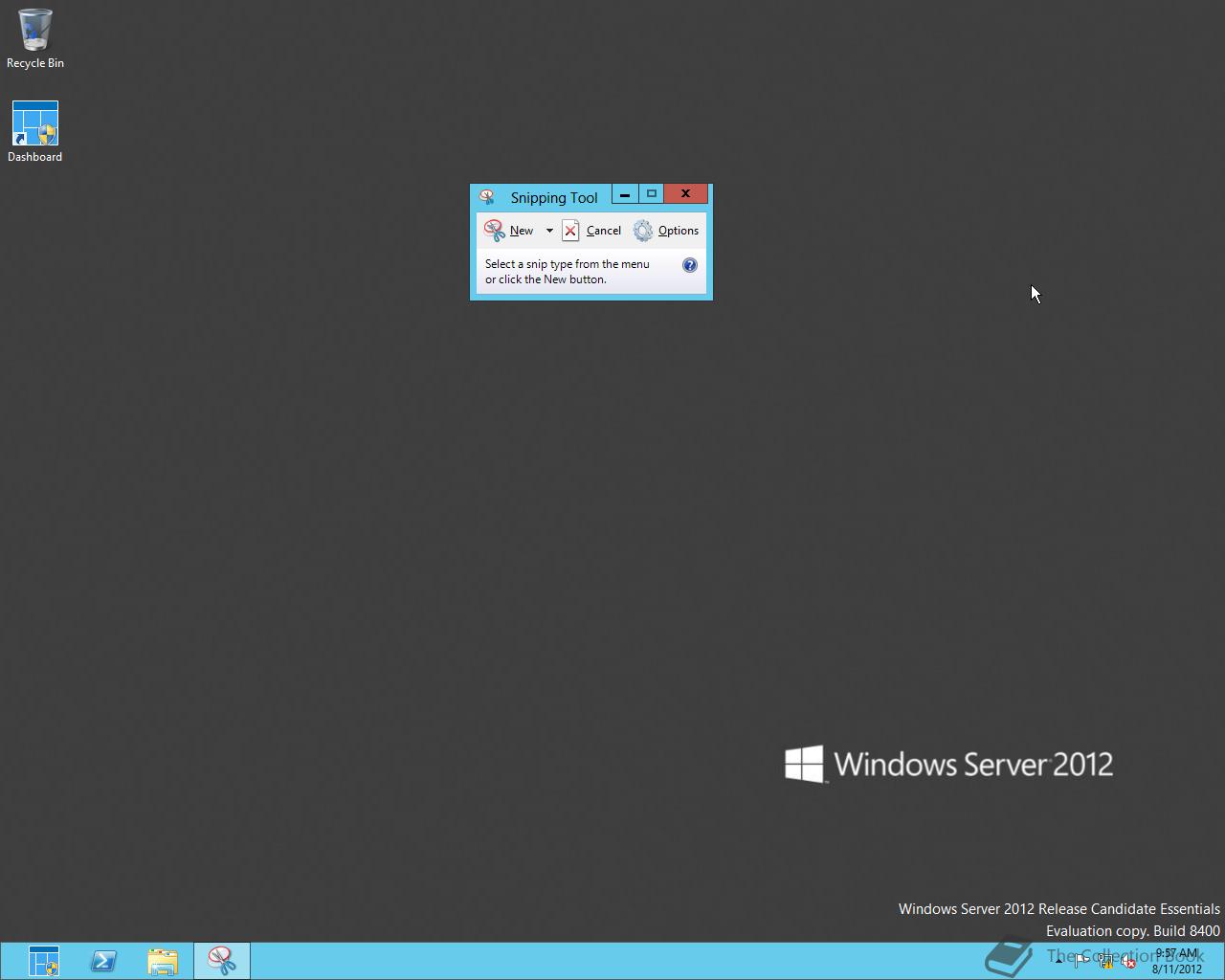Select the Dashboard desktop shortcut
1225x980 pixels.
pos(35,132)
